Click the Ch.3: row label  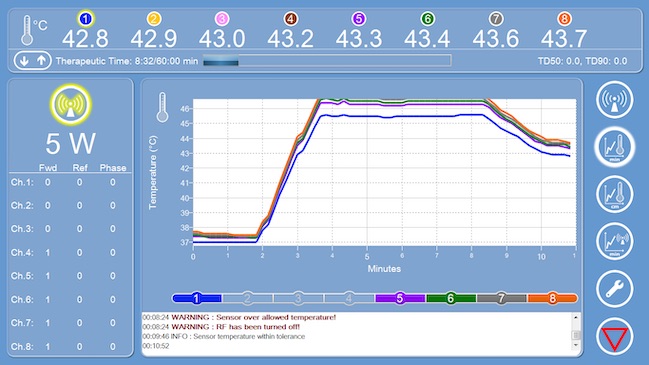click(x=22, y=229)
